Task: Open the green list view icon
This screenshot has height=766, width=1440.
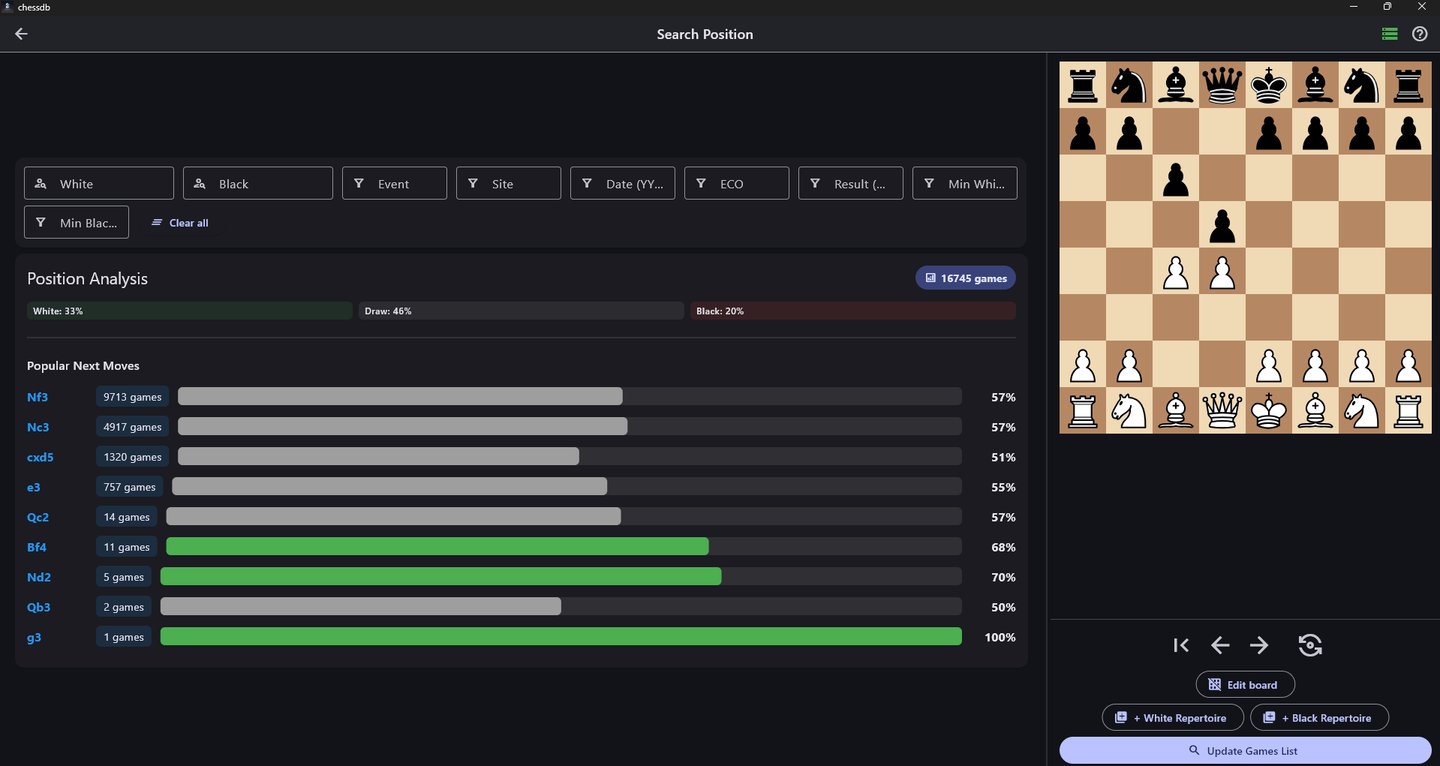Action: pyautogui.click(x=1389, y=34)
